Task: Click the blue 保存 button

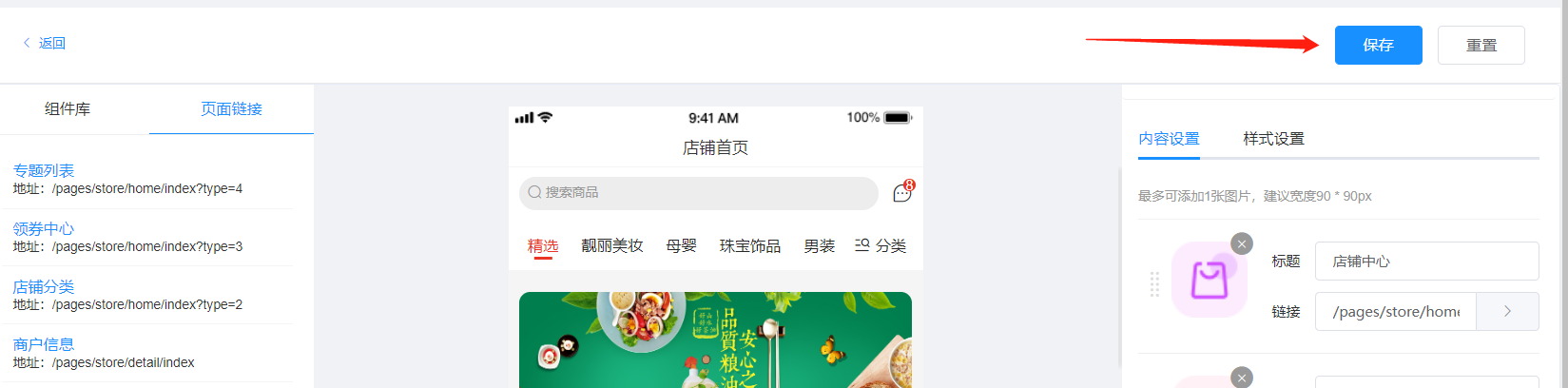Action: [x=1378, y=45]
